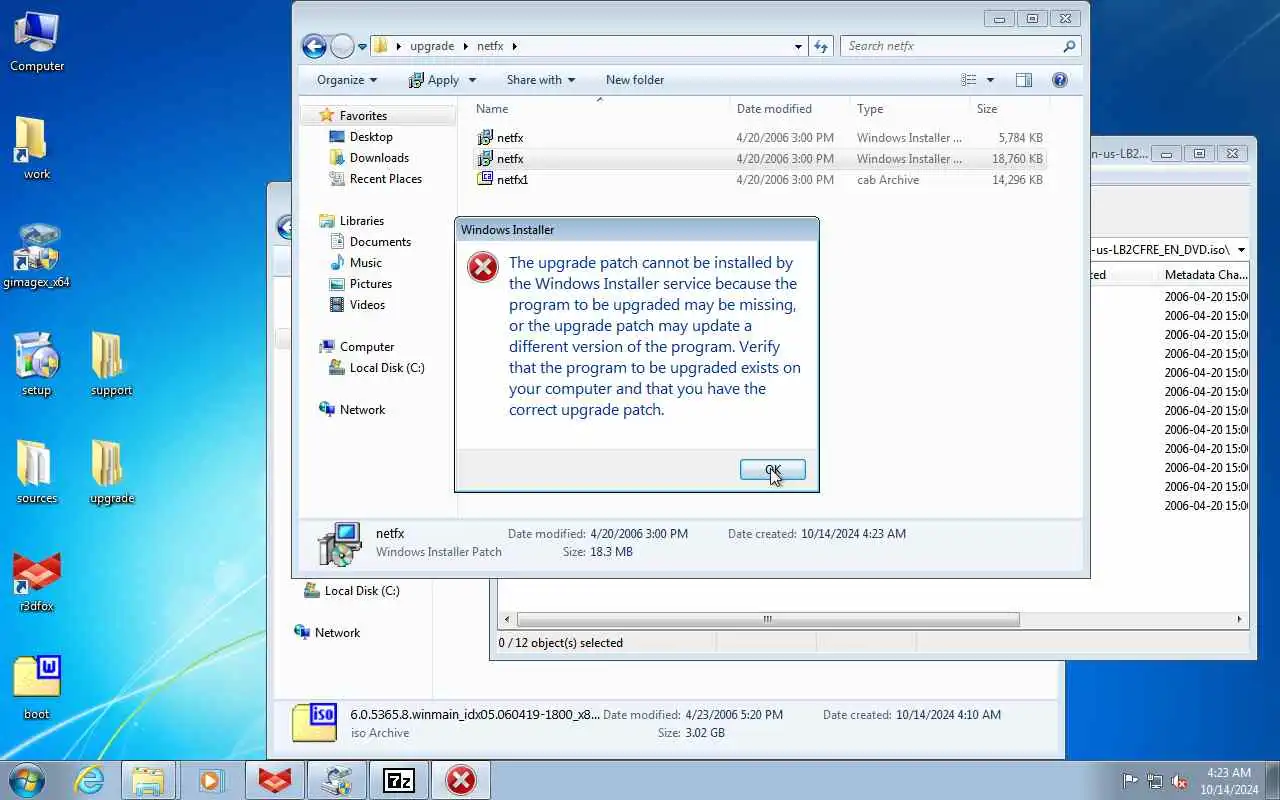
Task: Open the upgrade folder on the desktop
Action: (111, 473)
